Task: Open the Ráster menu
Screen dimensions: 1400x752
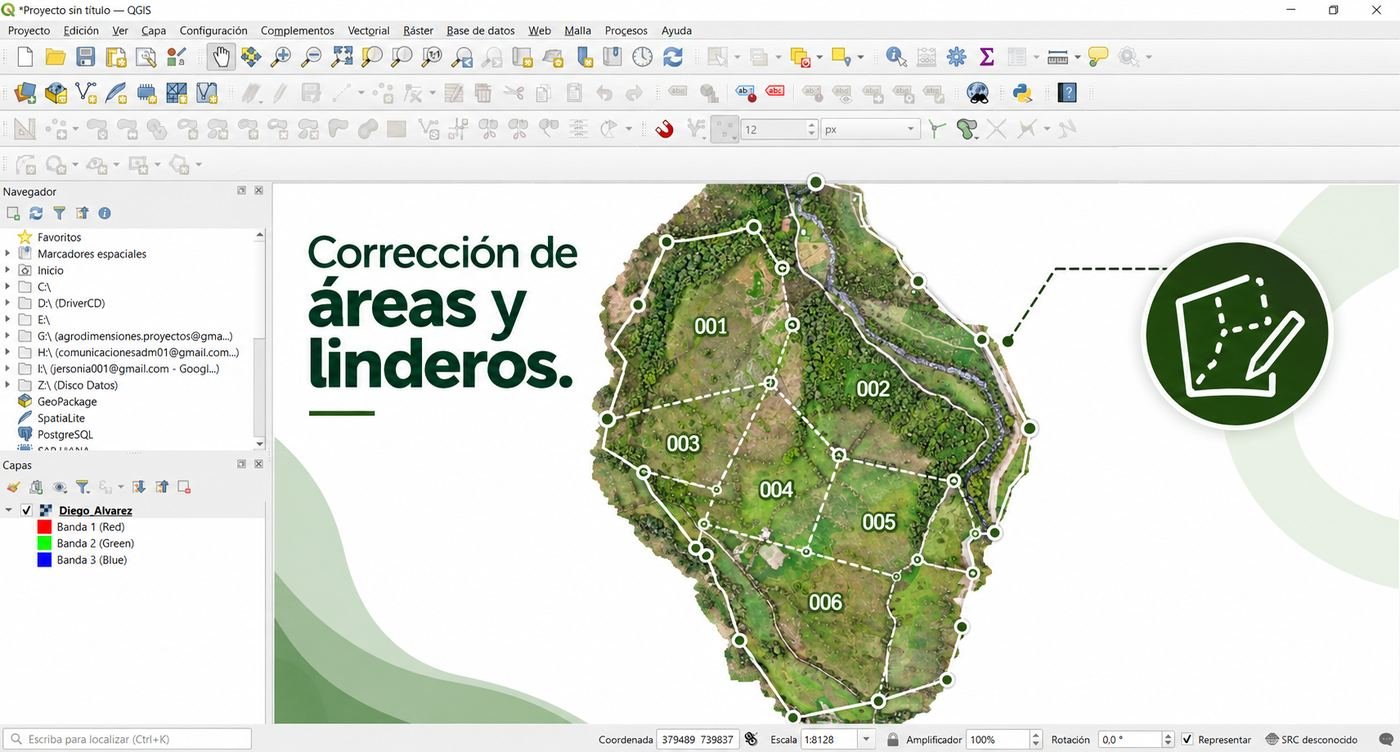Action: (x=418, y=30)
